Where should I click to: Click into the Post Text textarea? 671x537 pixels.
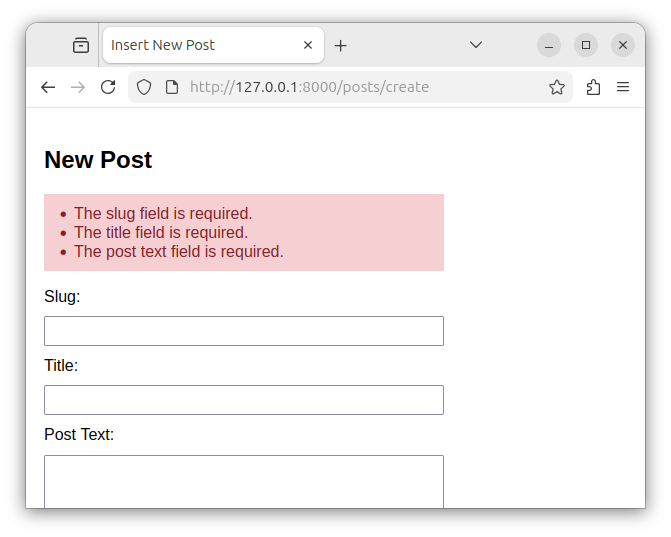tap(244, 482)
